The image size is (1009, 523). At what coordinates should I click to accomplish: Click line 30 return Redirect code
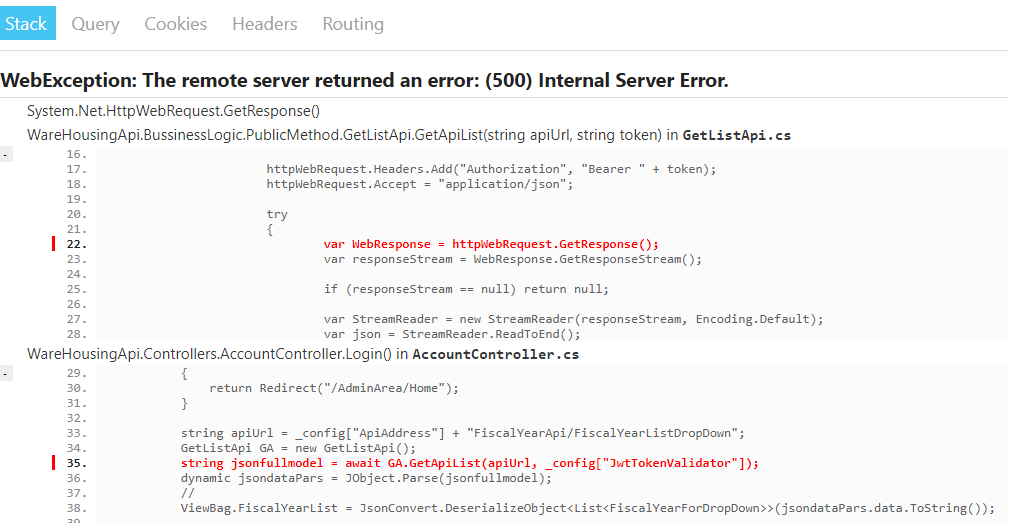pyautogui.click(x=334, y=388)
